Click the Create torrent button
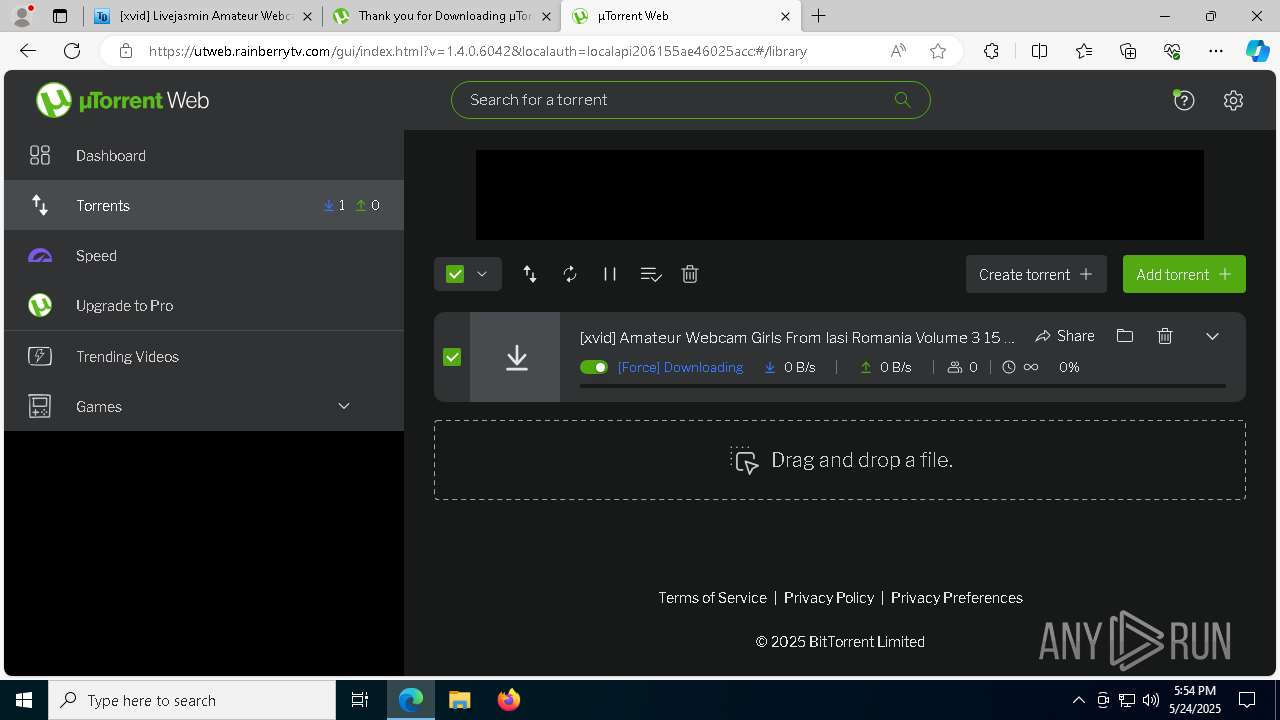This screenshot has height=720, width=1280. tap(1036, 274)
